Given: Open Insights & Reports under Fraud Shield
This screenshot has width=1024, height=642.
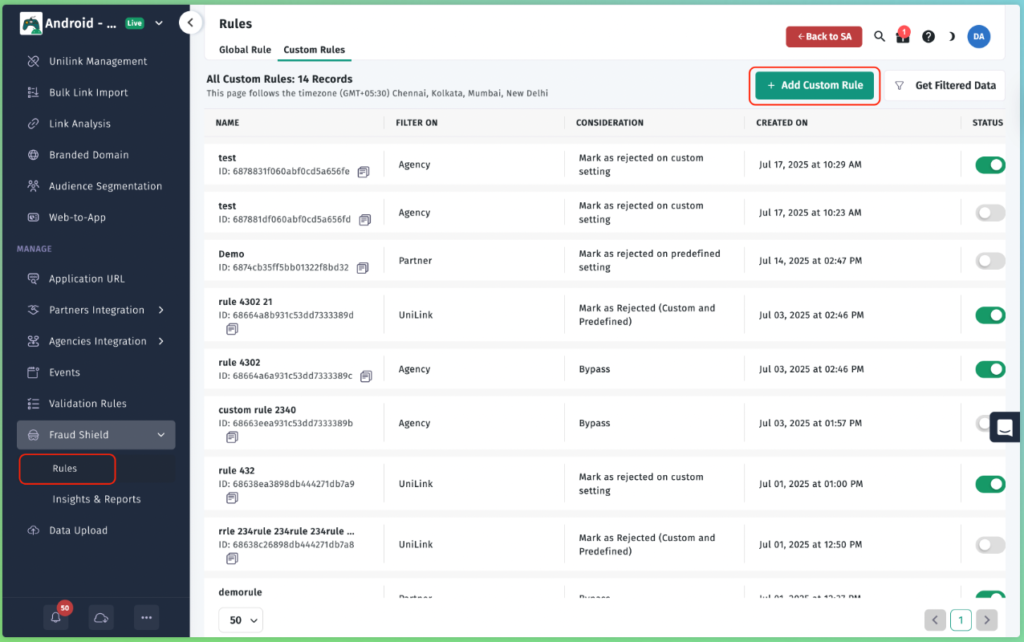Looking at the screenshot, I should [x=95, y=499].
